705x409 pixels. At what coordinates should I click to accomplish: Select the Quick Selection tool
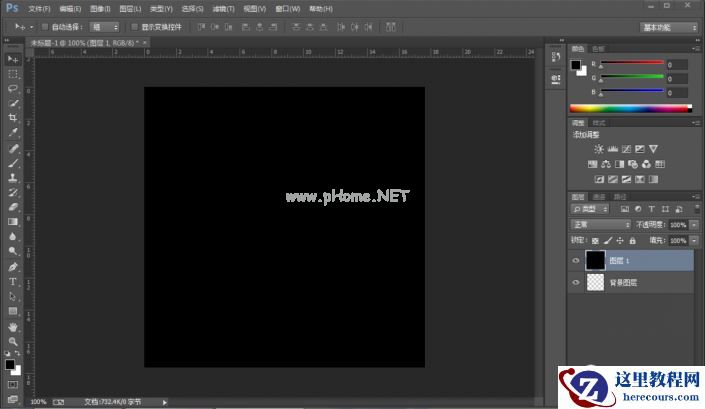coord(13,103)
